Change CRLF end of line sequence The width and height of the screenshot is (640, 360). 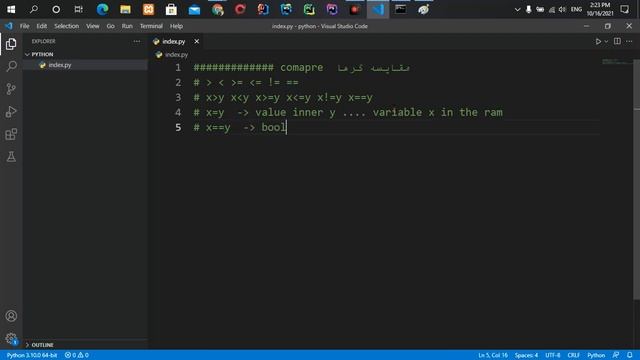point(573,355)
